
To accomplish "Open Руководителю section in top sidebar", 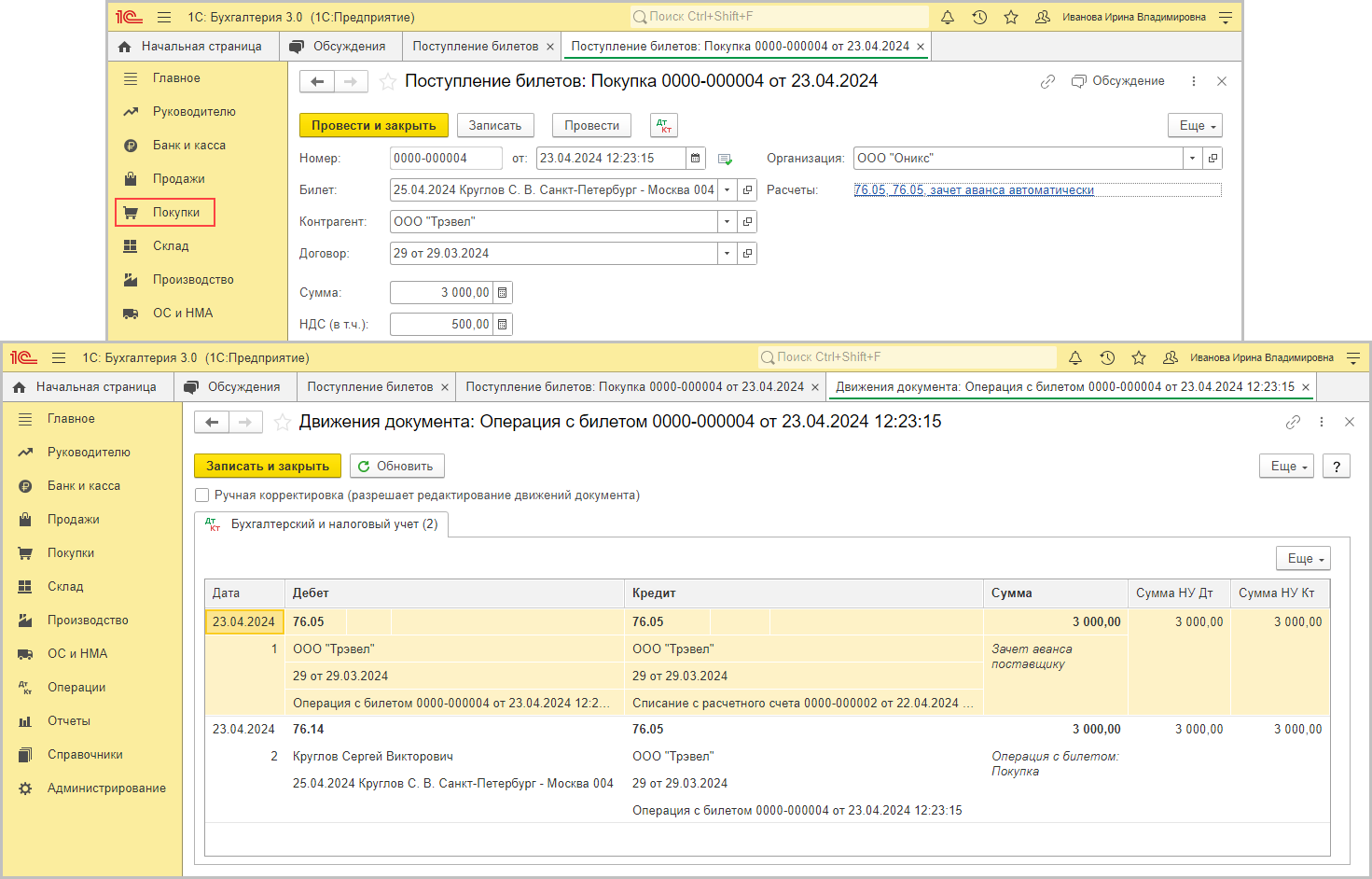I will point(194,112).
